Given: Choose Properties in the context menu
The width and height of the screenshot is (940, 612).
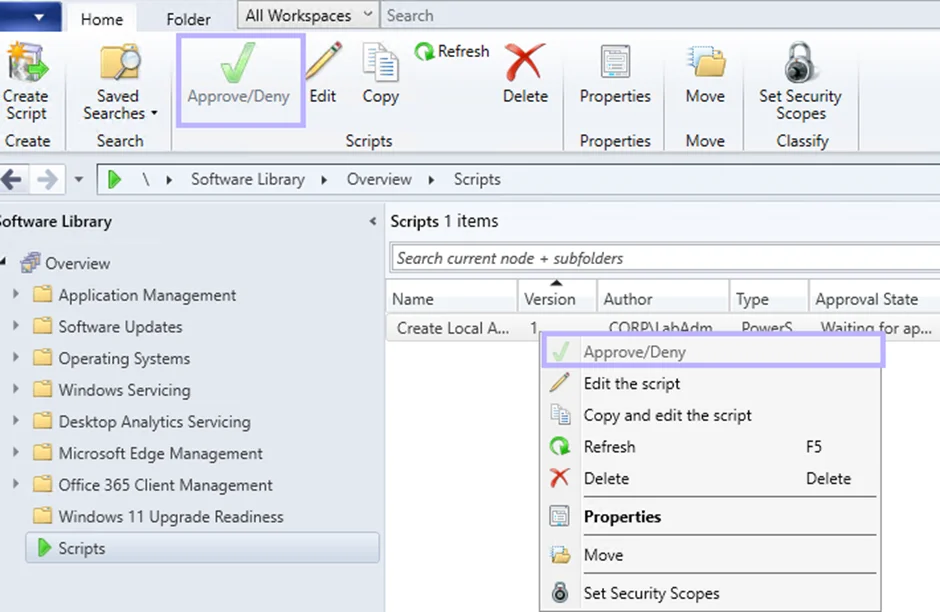Looking at the screenshot, I should tap(711, 517).
